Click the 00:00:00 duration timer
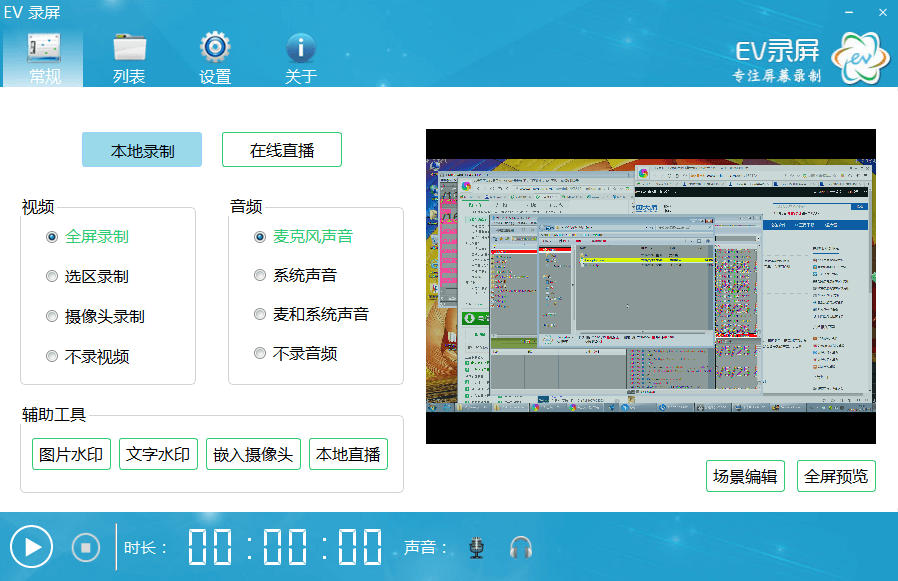The image size is (898, 581). click(x=285, y=547)
